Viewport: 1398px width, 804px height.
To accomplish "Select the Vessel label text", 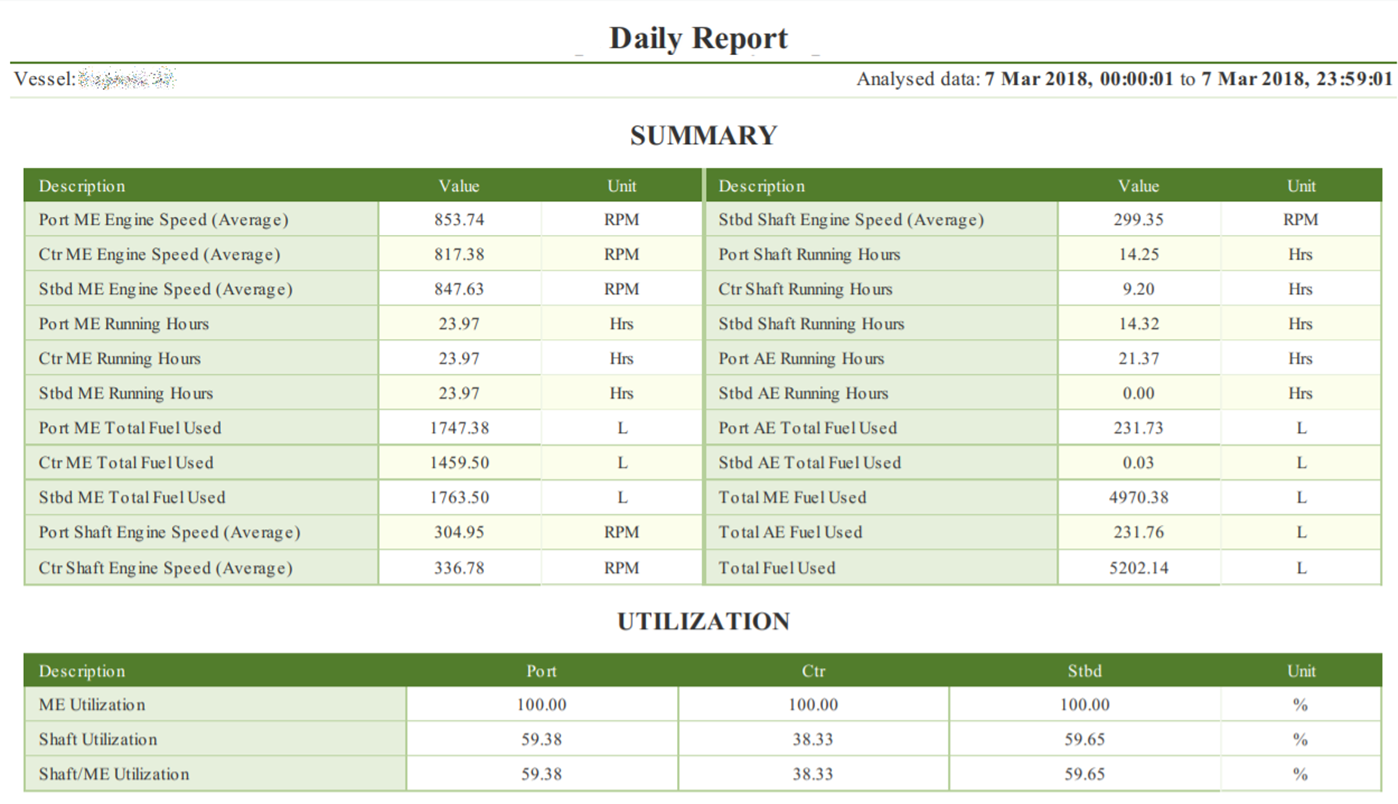I will [x=45, y=79].
